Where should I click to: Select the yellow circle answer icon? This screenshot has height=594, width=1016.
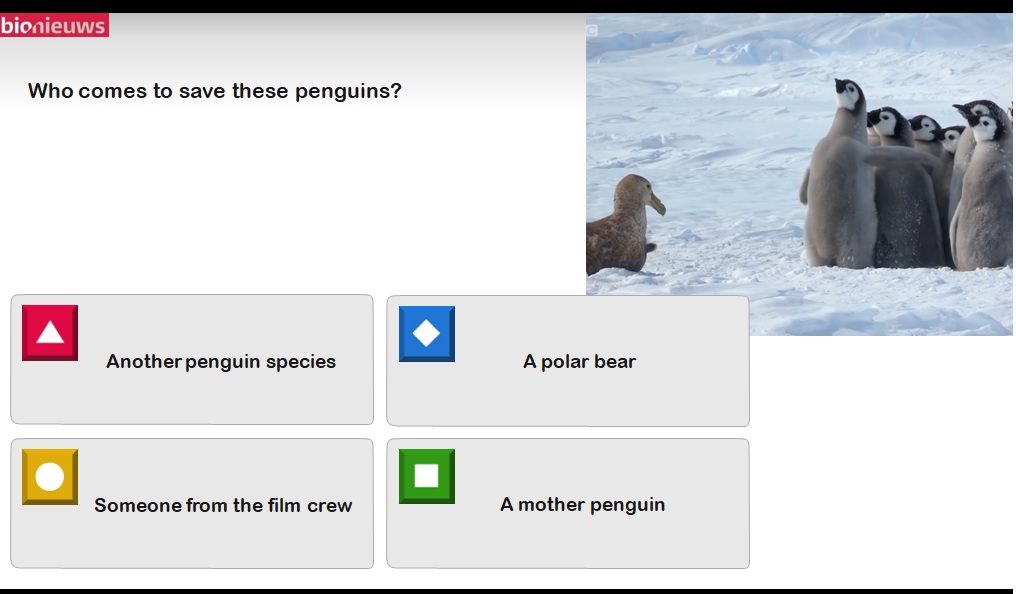[x=50, y=477]
